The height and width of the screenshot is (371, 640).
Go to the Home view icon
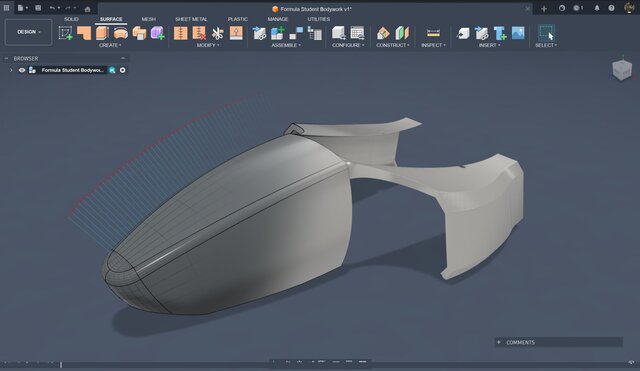pyautogui.click(x=87, y=9)
